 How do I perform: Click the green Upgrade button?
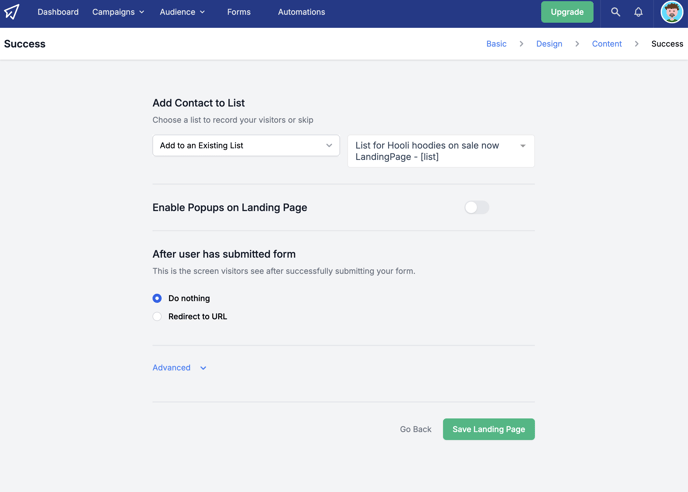point(567,12)
